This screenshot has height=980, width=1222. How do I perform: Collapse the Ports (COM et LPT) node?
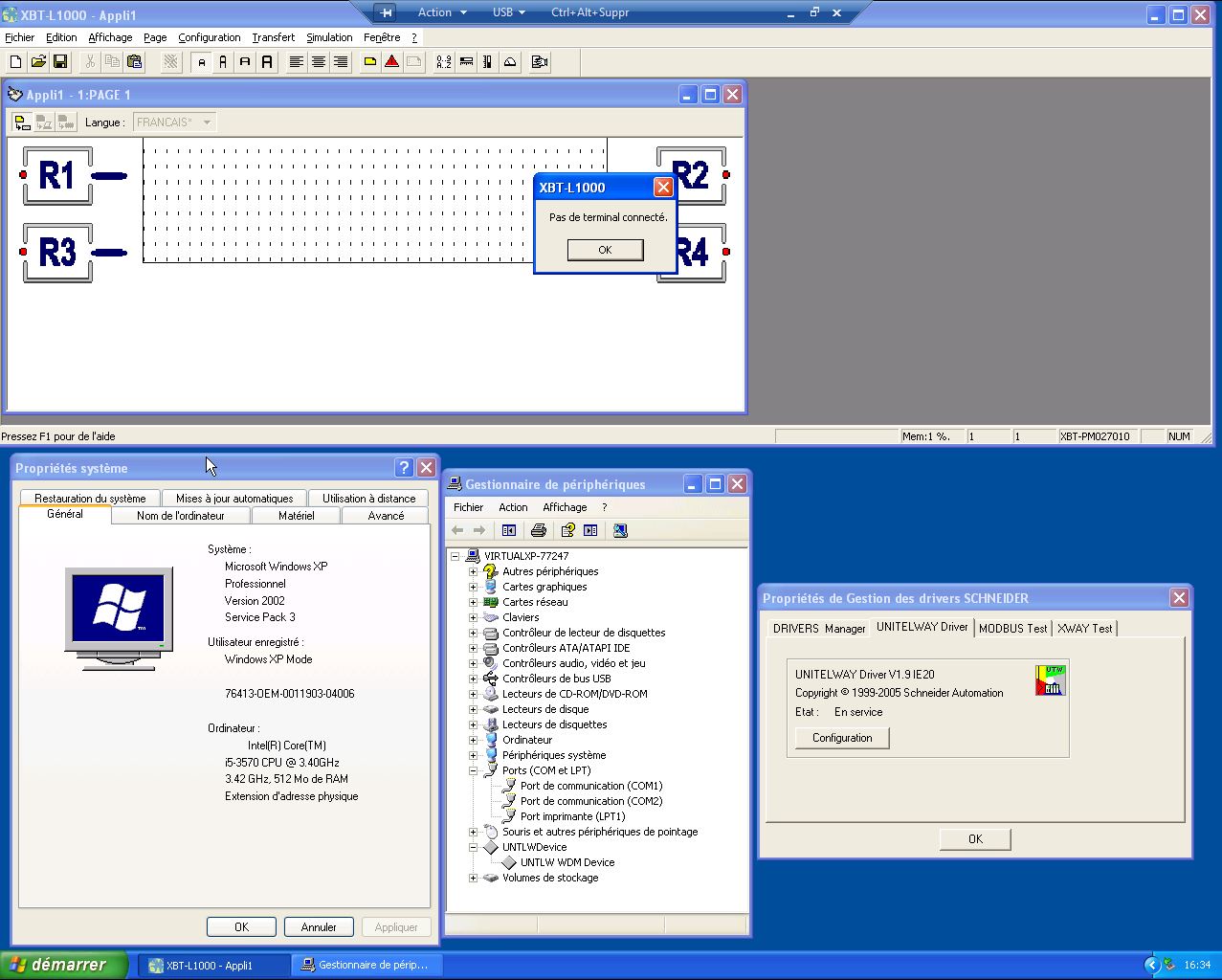(473, 770)
